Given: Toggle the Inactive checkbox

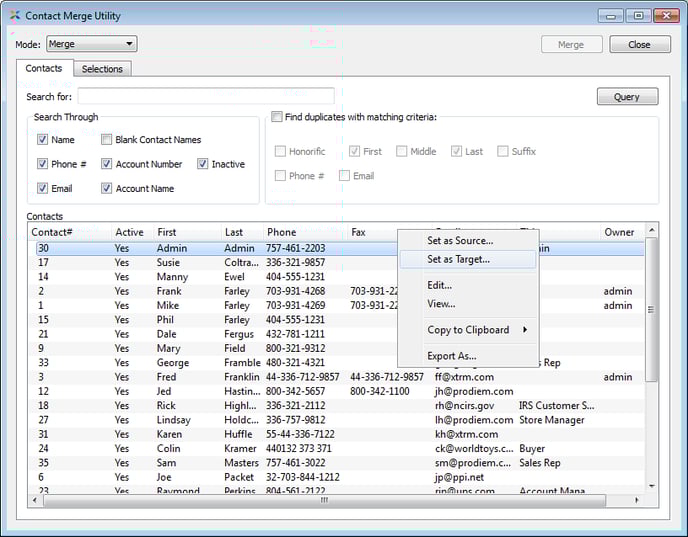Looking at the screenshot, I should point(203,164).
